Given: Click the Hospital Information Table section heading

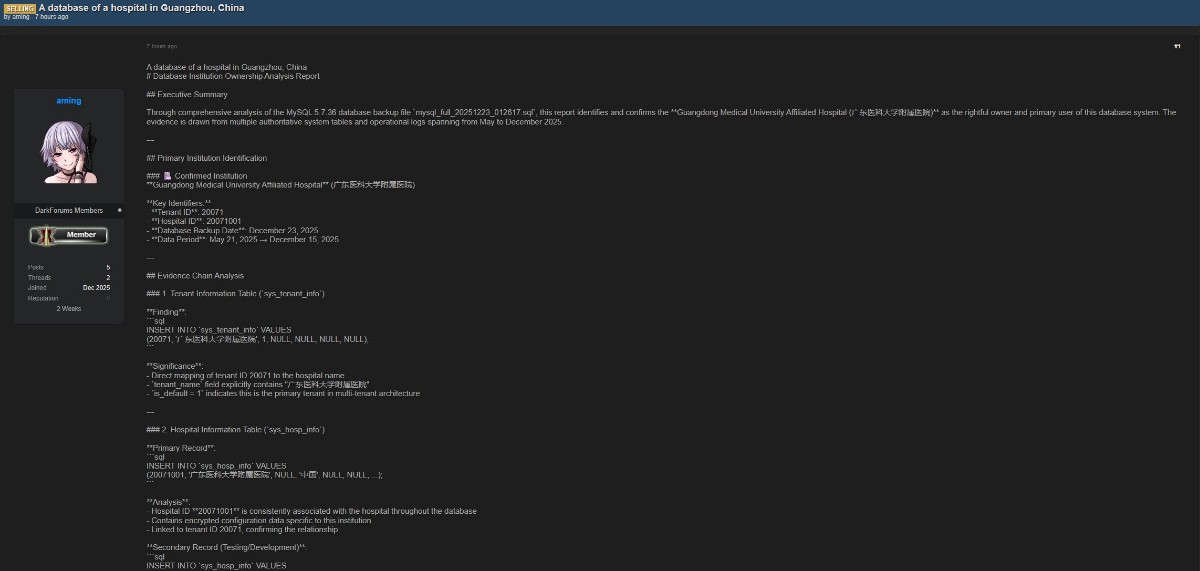Looking at the screenshot, I should click(x=235, y=429).
